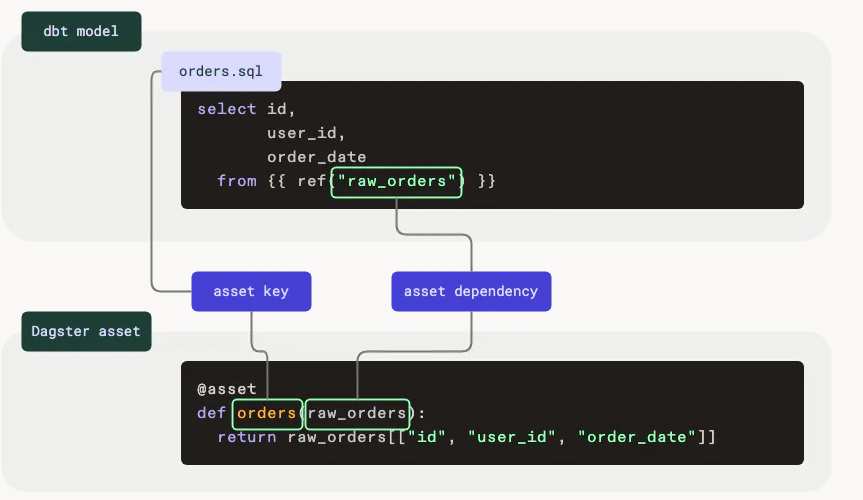
Task: Click the "asset key" button
Action: [251, 291]
